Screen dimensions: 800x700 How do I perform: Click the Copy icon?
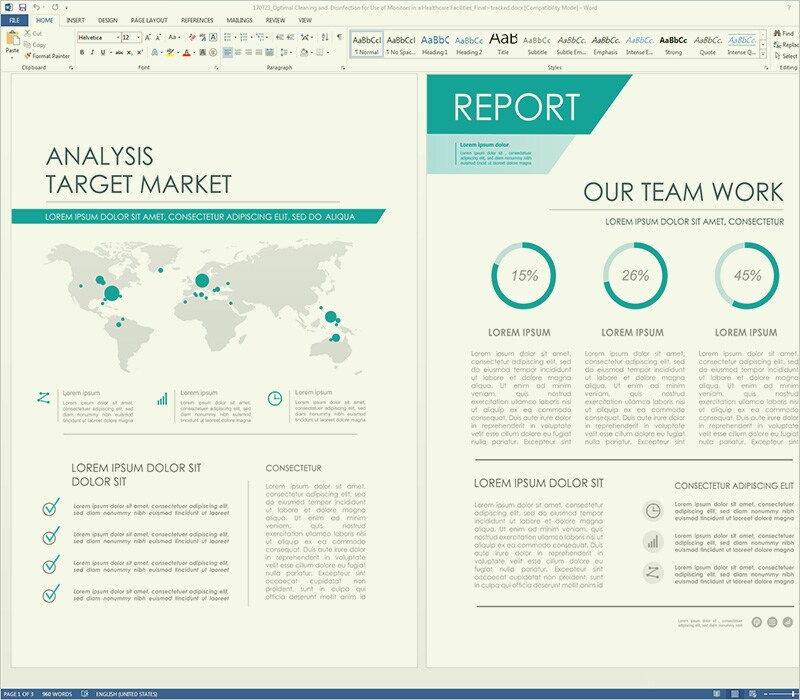click(27, 45)
